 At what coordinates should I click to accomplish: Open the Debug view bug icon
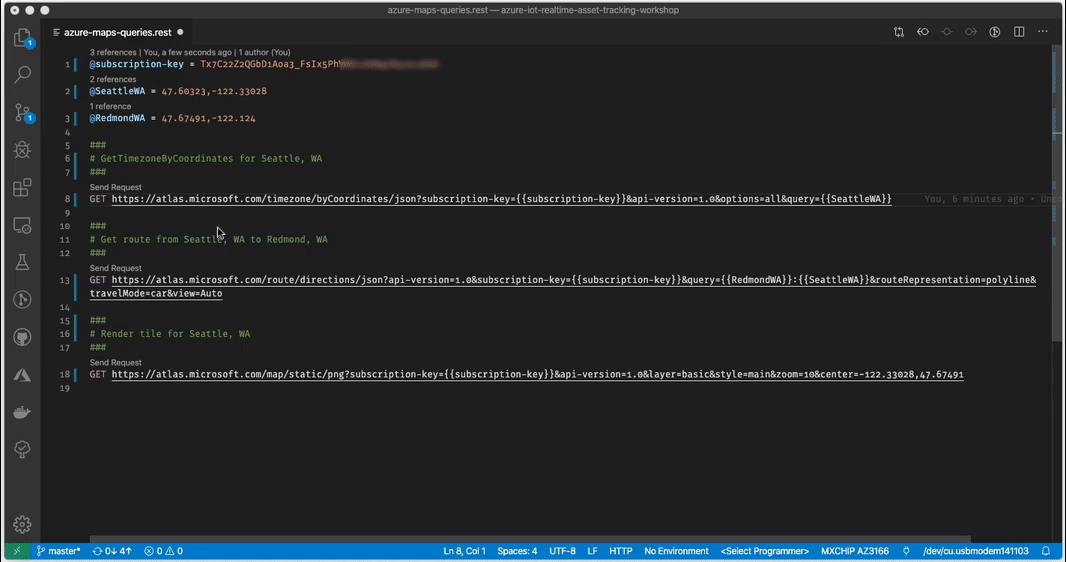(22, 150)
